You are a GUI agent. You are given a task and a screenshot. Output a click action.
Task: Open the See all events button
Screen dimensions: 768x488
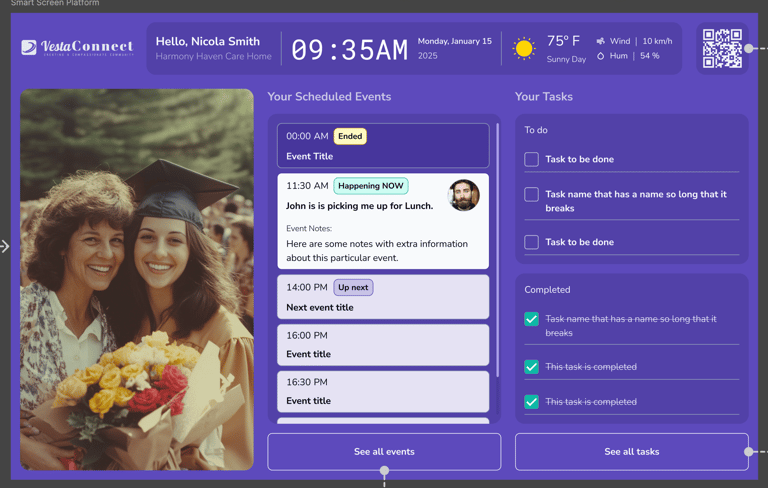[x=384, y=452]
